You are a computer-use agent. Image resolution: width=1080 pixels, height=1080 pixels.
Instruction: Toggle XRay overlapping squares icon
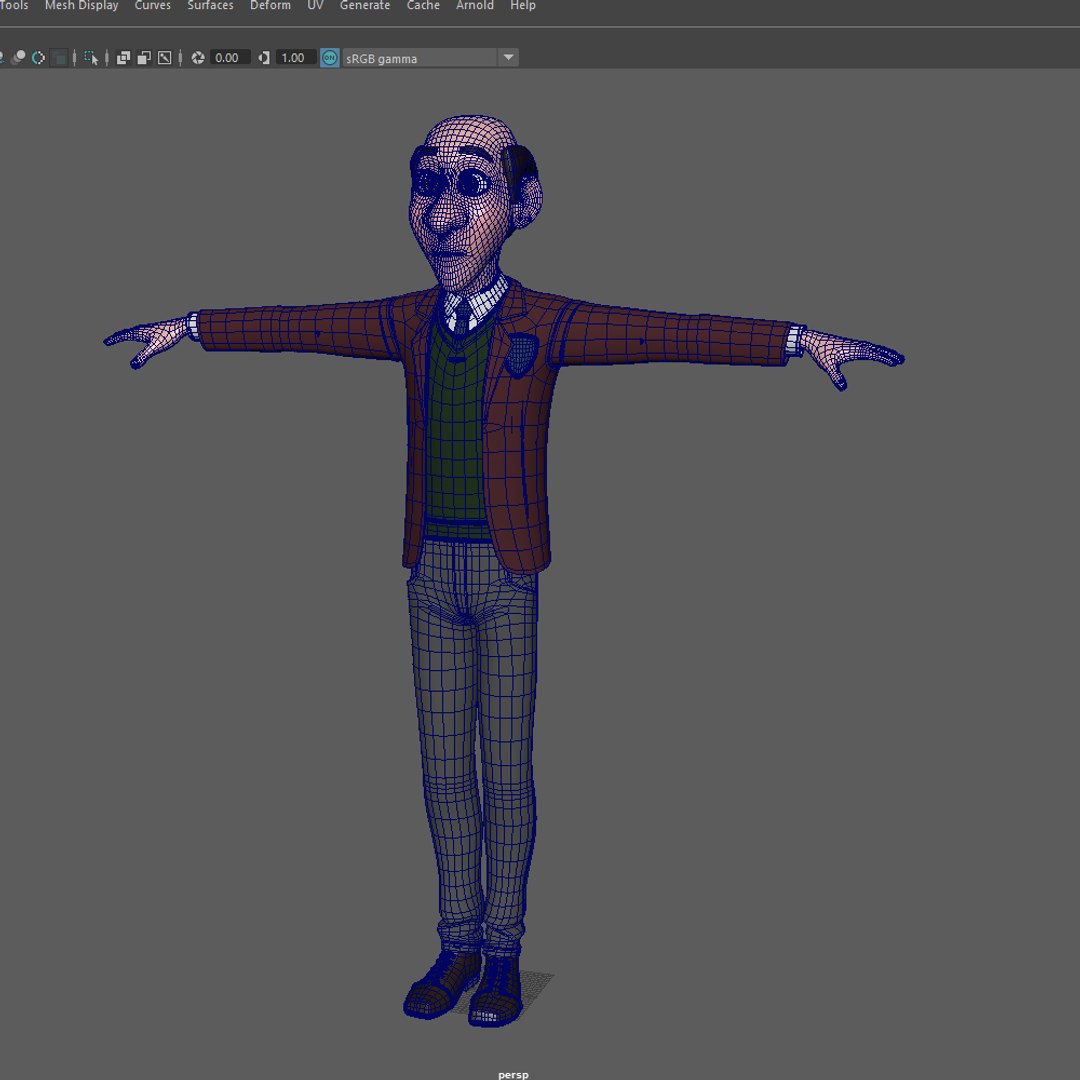123,58
